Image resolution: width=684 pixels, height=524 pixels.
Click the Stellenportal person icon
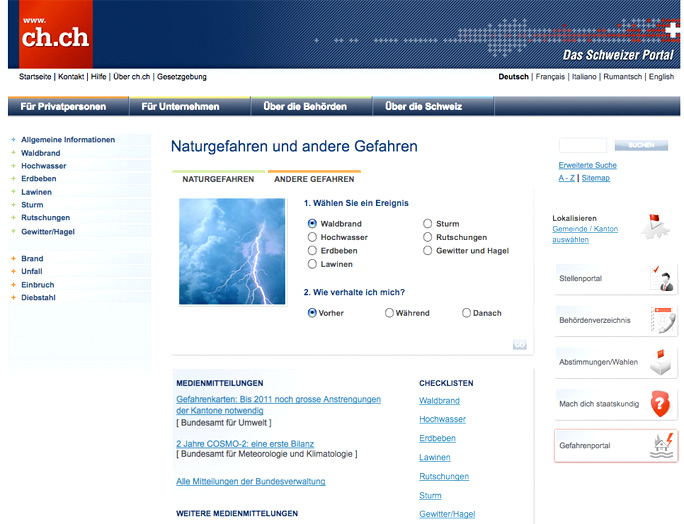[660, 278]
